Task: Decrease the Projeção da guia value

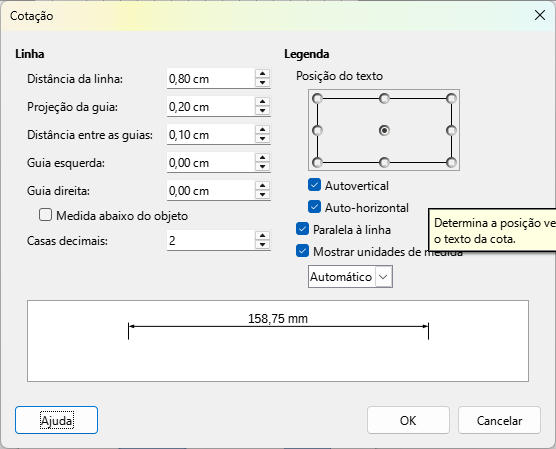Action: (262, 111)
